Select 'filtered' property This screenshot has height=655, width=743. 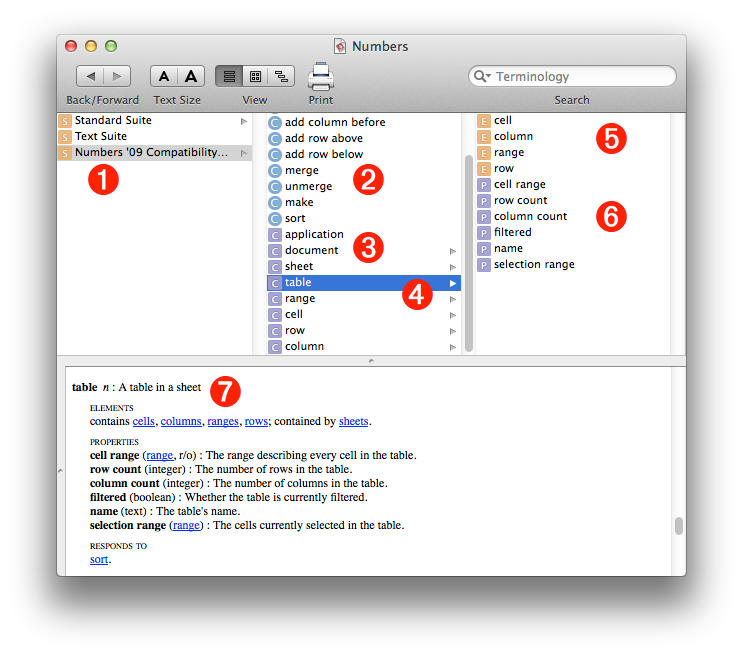[x=572, y=233]
